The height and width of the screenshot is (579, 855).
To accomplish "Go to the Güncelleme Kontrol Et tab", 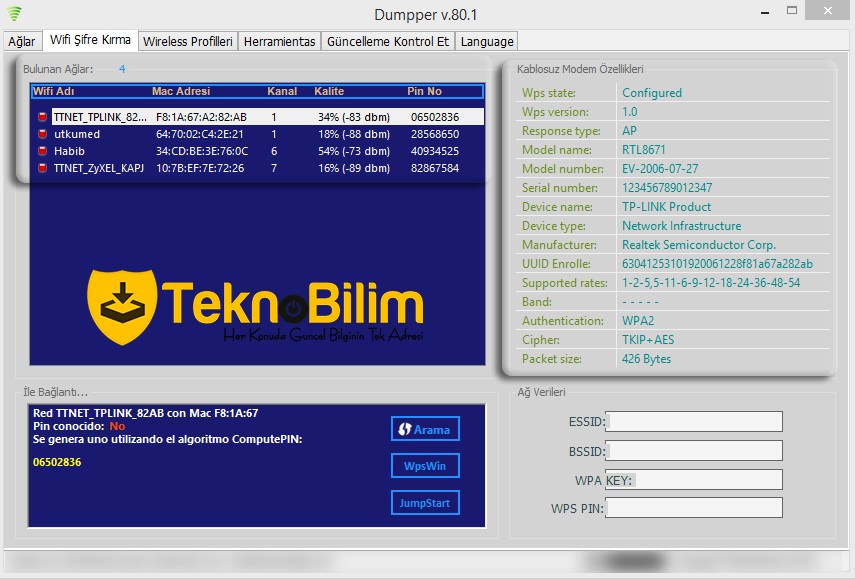I will coord(388,42).
